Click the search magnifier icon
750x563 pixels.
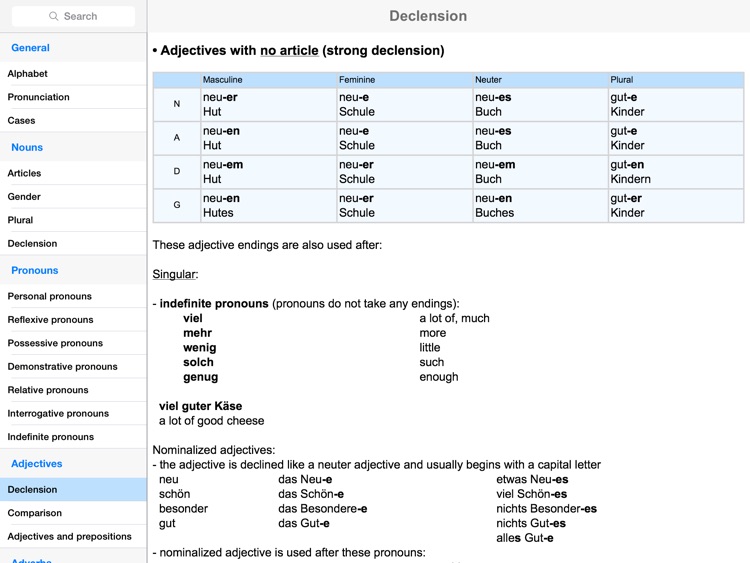click(x=54, y=16)
